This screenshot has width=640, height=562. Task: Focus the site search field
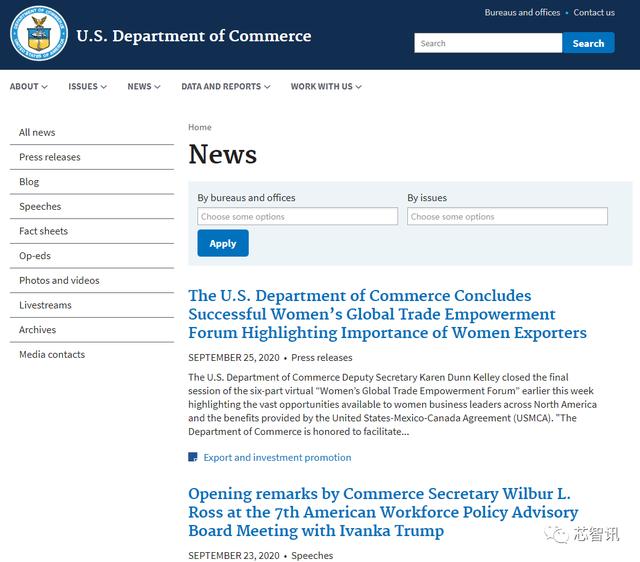tap(488, 43)
